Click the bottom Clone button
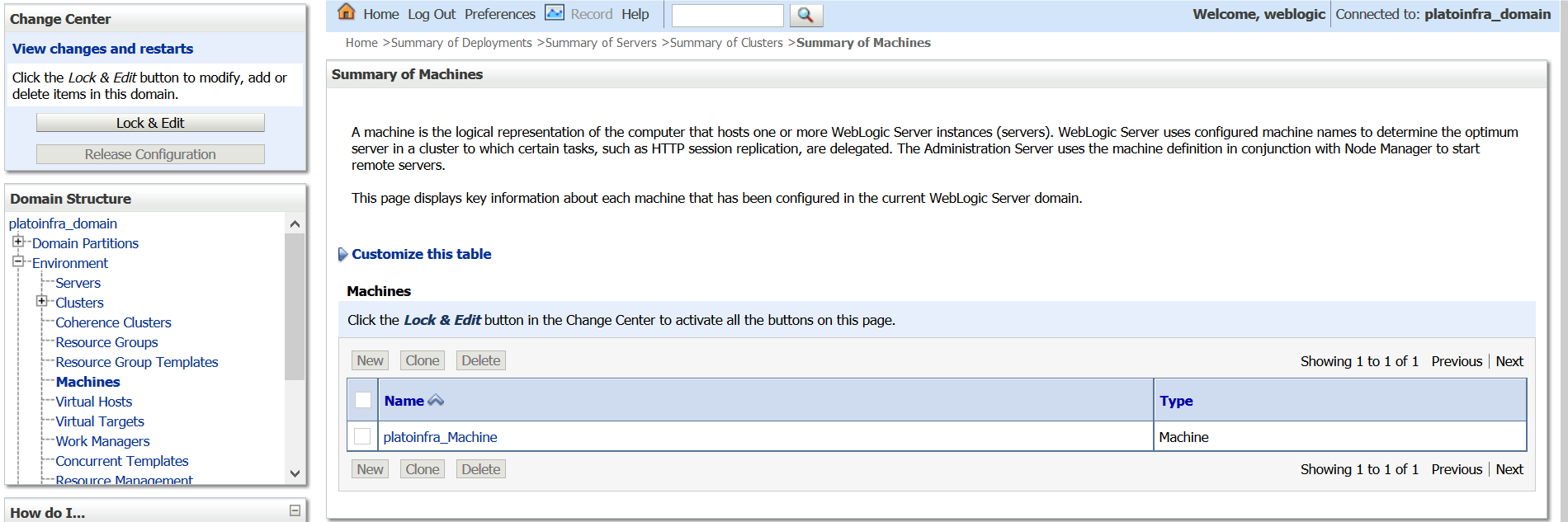 (x=423, y=469)
